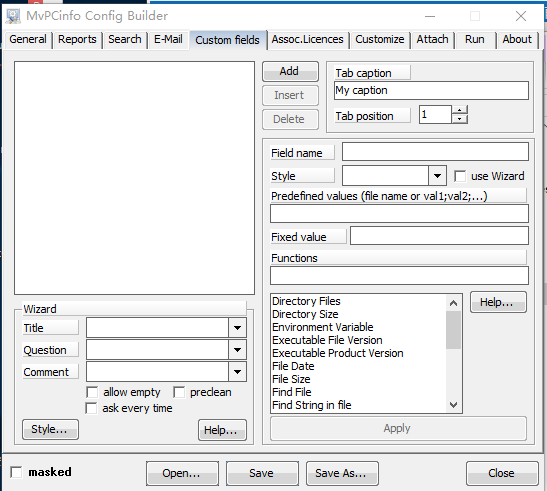Select File Size in functions list
Image resolution: width=547 pixels, height=491 pixels.
pos(291,379)
